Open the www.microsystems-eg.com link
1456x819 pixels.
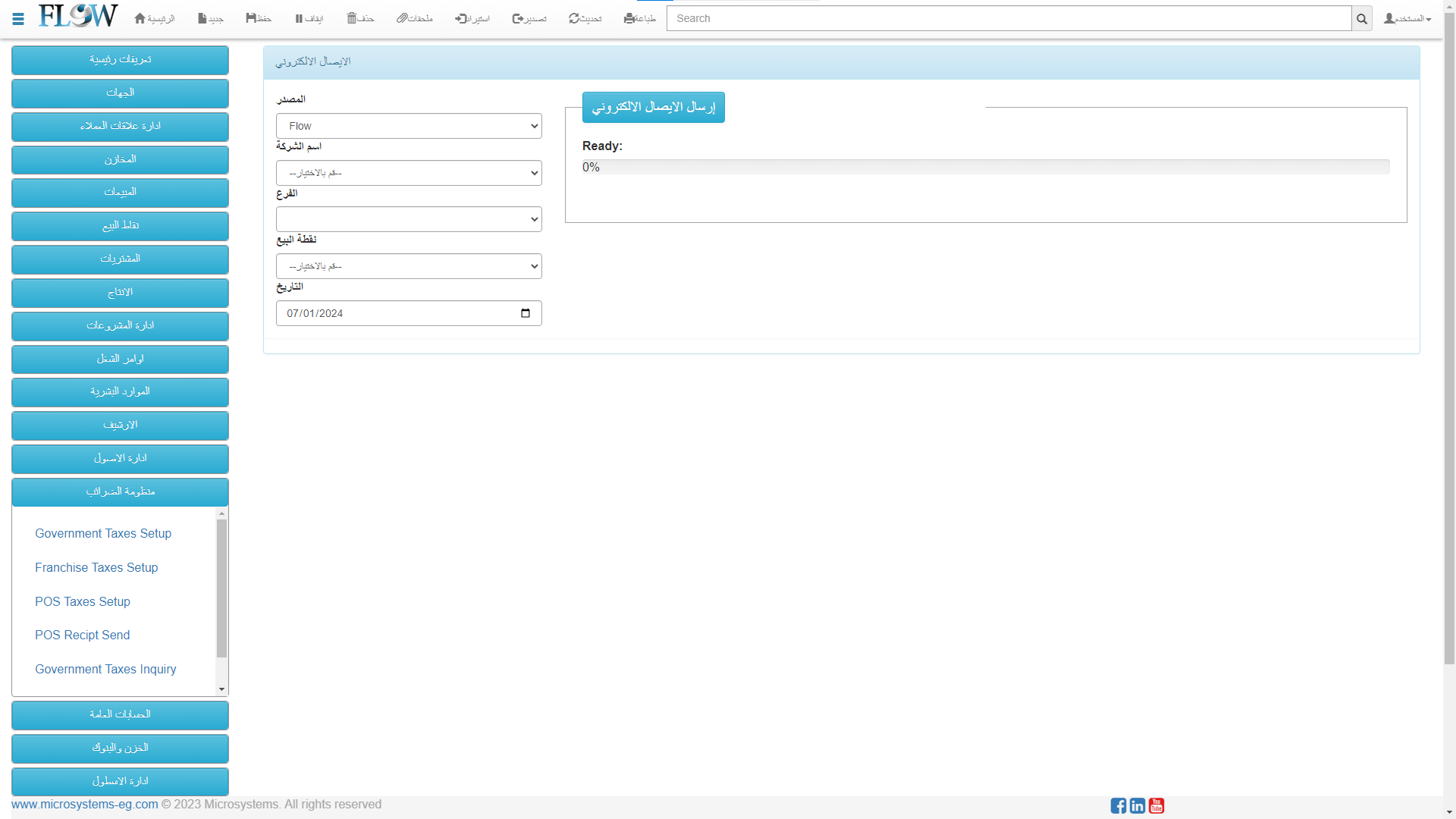pos(85,805)
